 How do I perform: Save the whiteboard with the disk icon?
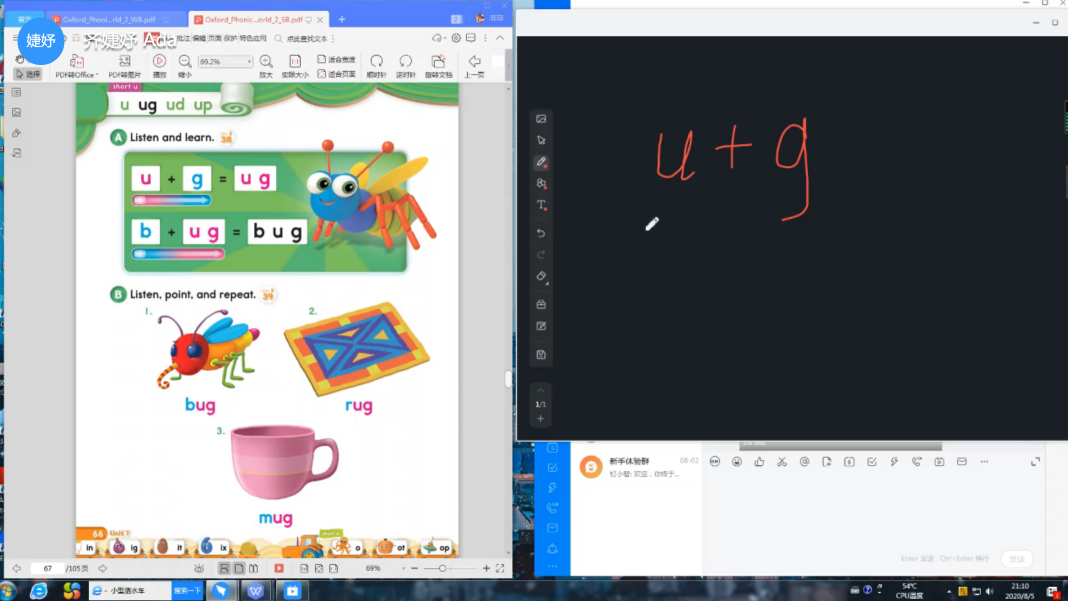pos(541,354)
